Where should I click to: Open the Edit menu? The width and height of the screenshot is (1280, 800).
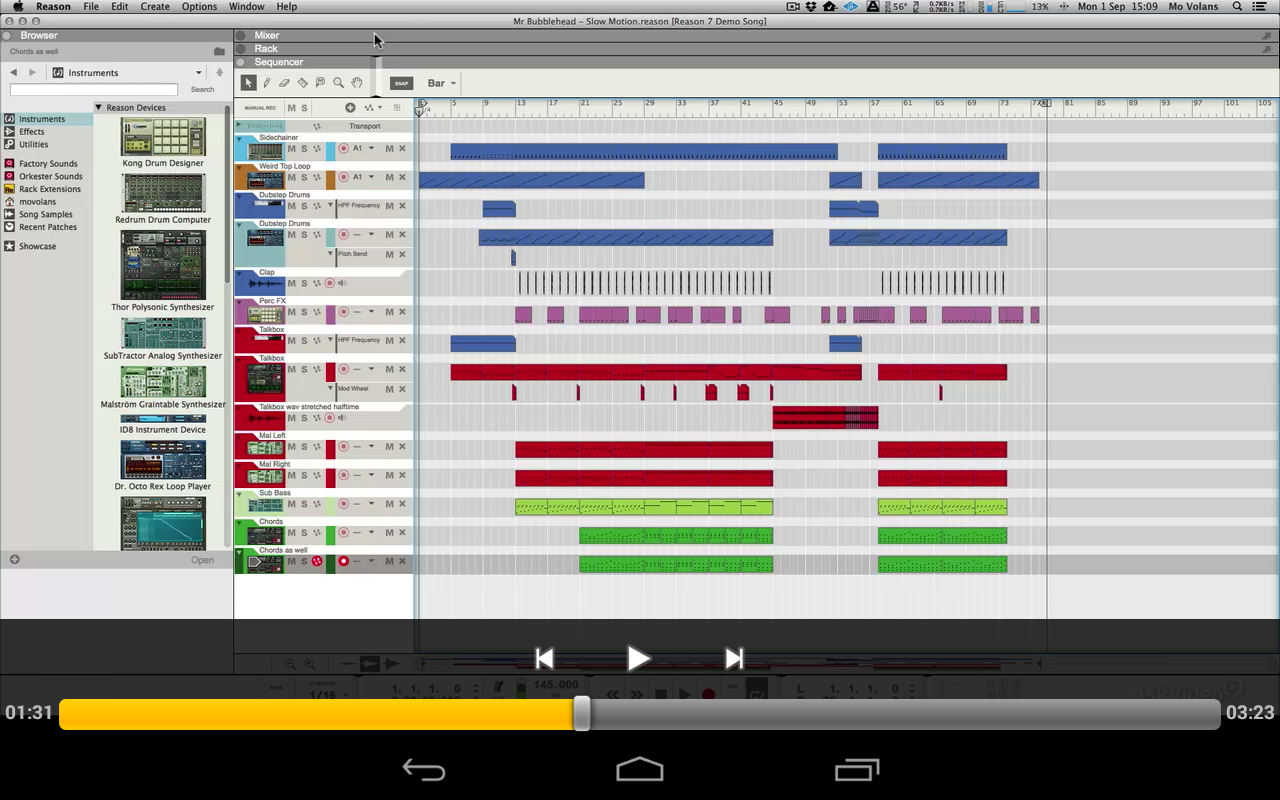(x=119, y=6)
